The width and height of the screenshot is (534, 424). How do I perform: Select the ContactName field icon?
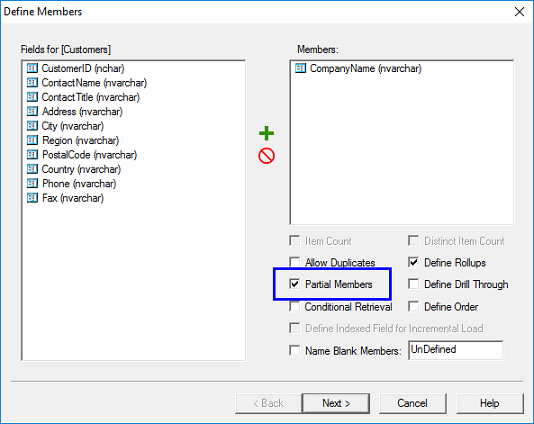pyautogui.click(x=32, y=83)
